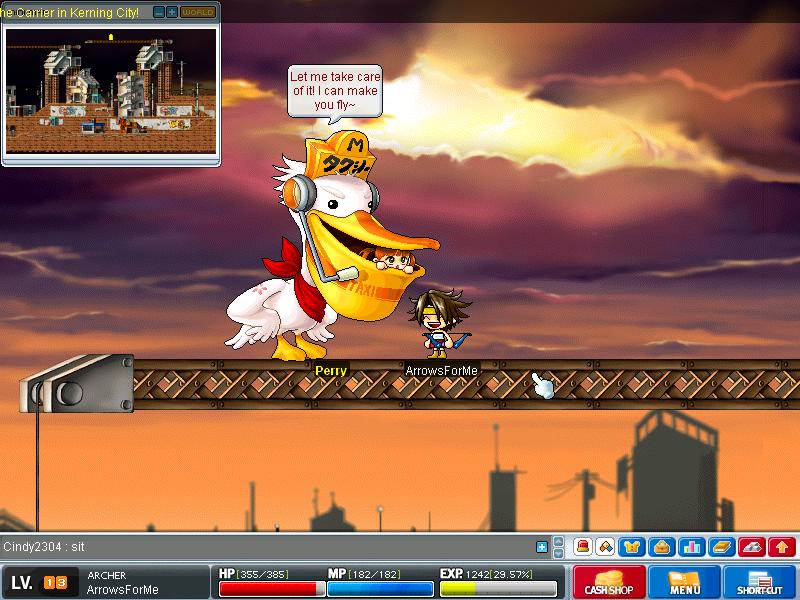Open character stats via bar chart icon
Viewport: 800px width, 600px height.
click(692, 547)
